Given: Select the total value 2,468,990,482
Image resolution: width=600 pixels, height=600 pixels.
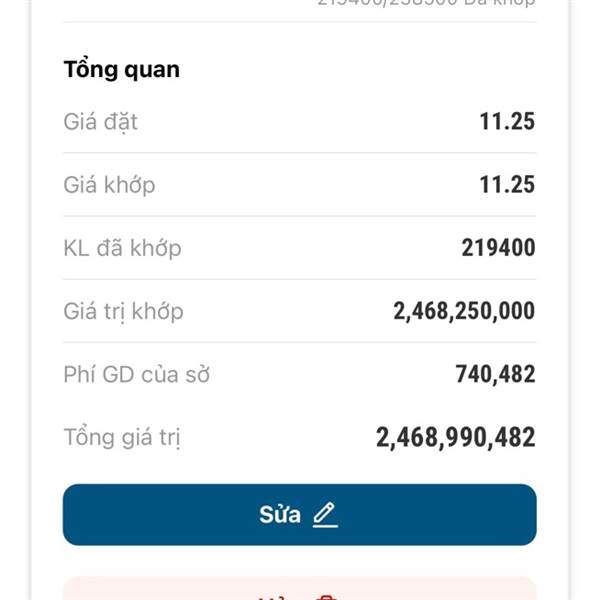Looking at the screenshot, I should pyautogui.click(x=455, y=437).
